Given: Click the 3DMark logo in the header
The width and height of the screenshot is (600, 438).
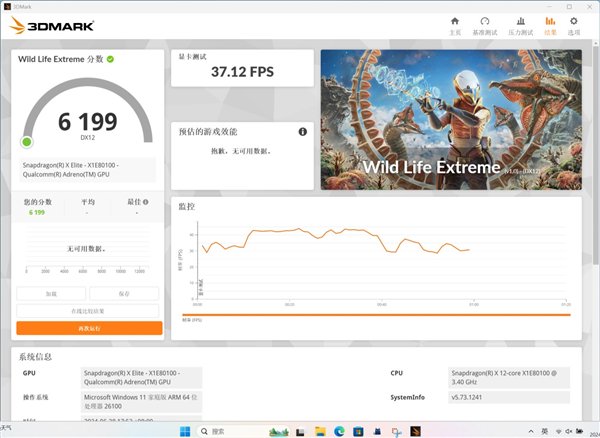Looking at the screenshot, I should 52,26.
